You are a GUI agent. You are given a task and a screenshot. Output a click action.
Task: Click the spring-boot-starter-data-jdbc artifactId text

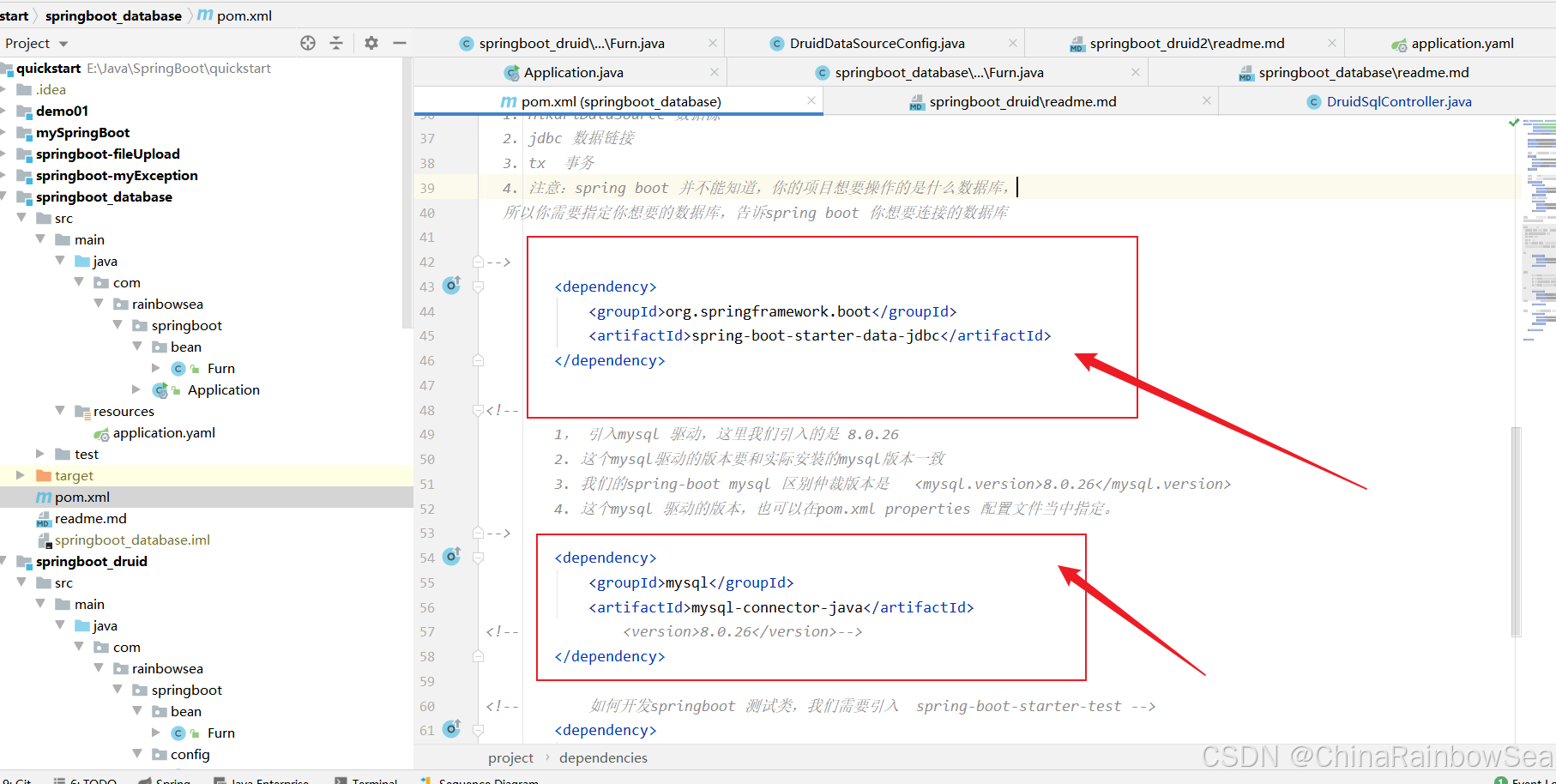pyautogui.click(x=816, y=335)
